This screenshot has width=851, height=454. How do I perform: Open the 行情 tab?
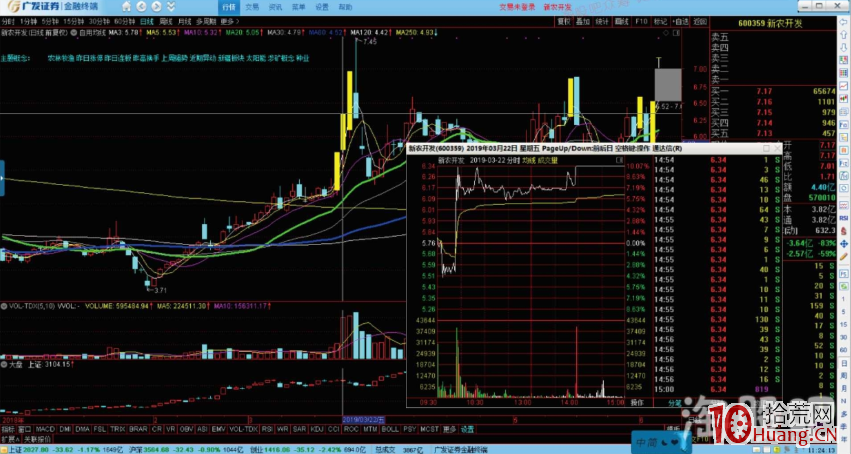(x=228, y=7)
